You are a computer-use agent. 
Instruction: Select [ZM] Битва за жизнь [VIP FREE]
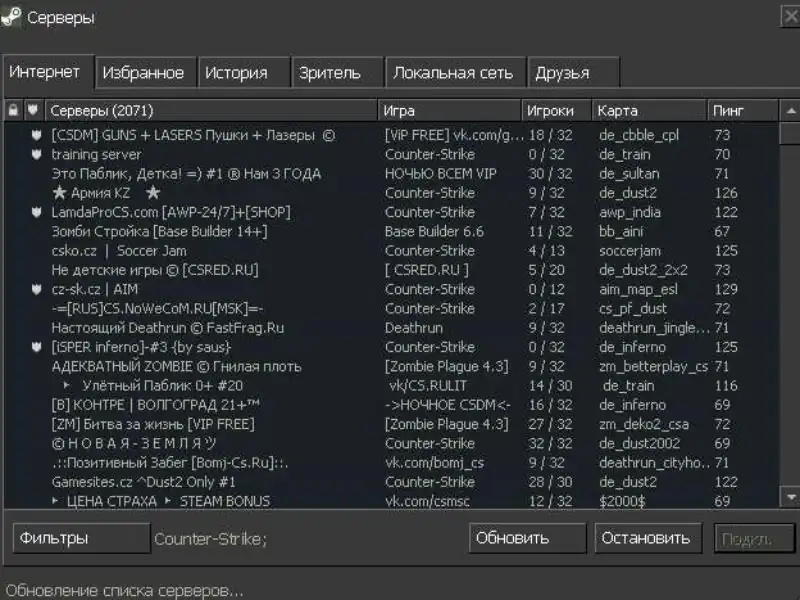coord(392,424)
